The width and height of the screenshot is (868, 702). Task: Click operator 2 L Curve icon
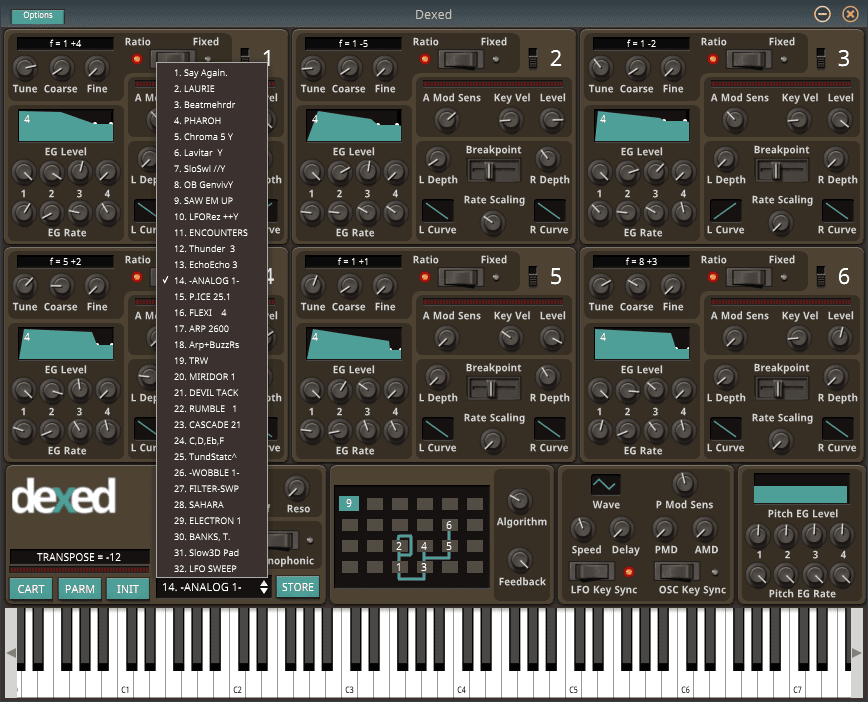tap(438, 211)
